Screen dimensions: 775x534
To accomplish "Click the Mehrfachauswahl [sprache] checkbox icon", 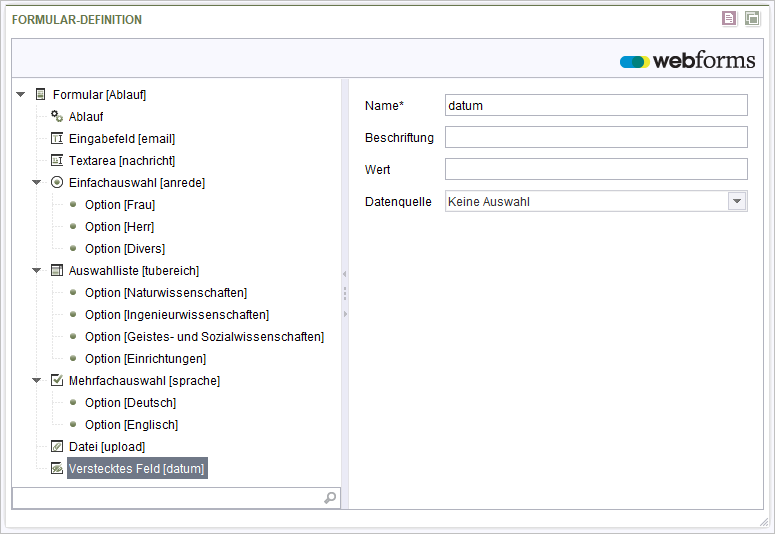I will tap(57, 380).
